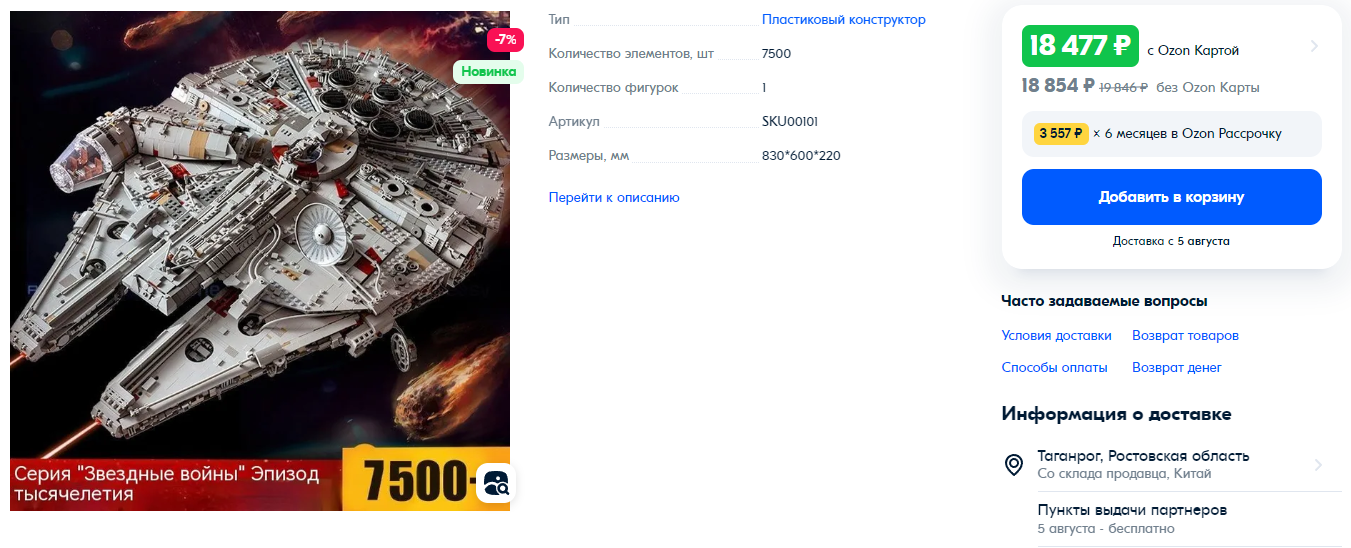Click the green 18 477 ₽ price tag
Screen dimensions: 1351x548
[x=1080, y=46]
